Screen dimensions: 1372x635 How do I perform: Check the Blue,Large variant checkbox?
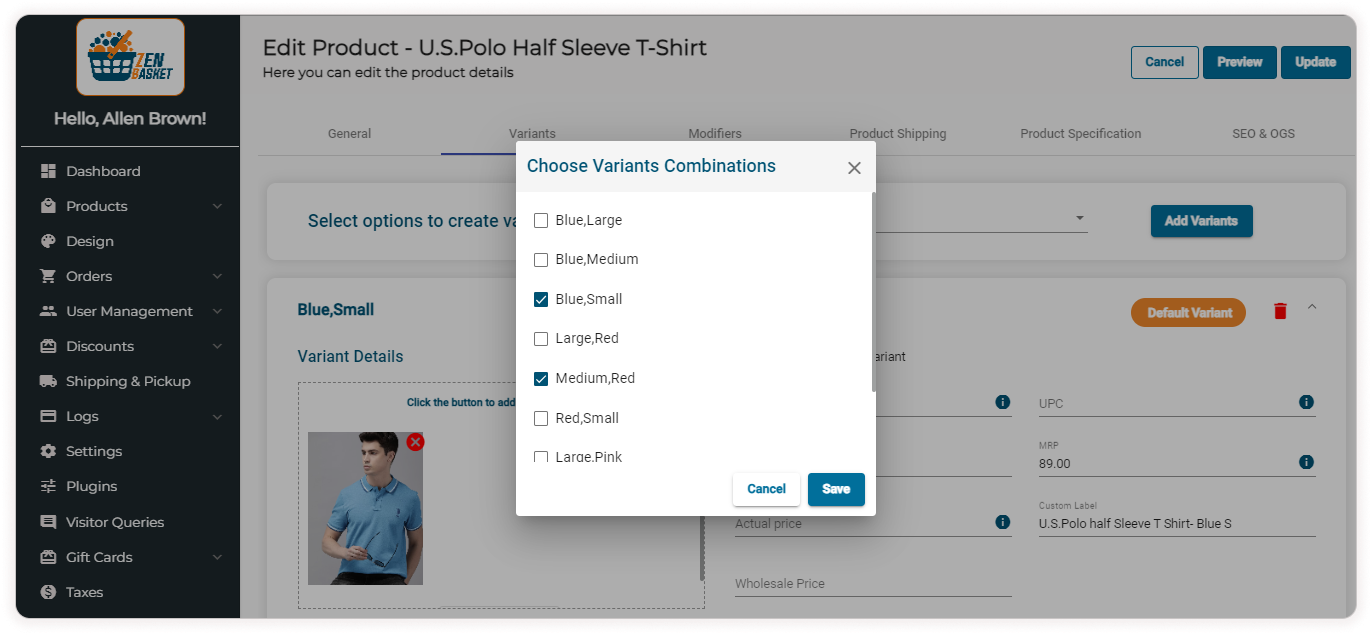coord(541,220)
